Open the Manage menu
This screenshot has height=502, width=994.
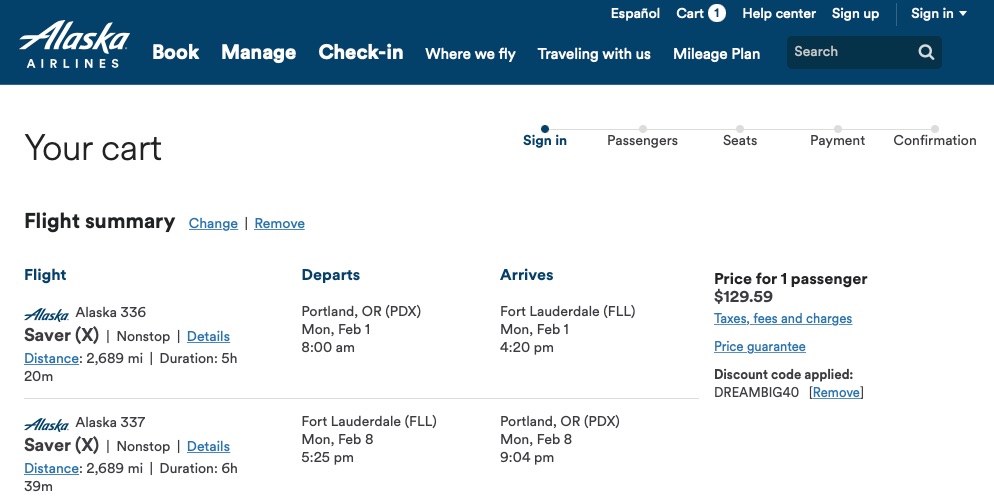(x=258, y=52)
